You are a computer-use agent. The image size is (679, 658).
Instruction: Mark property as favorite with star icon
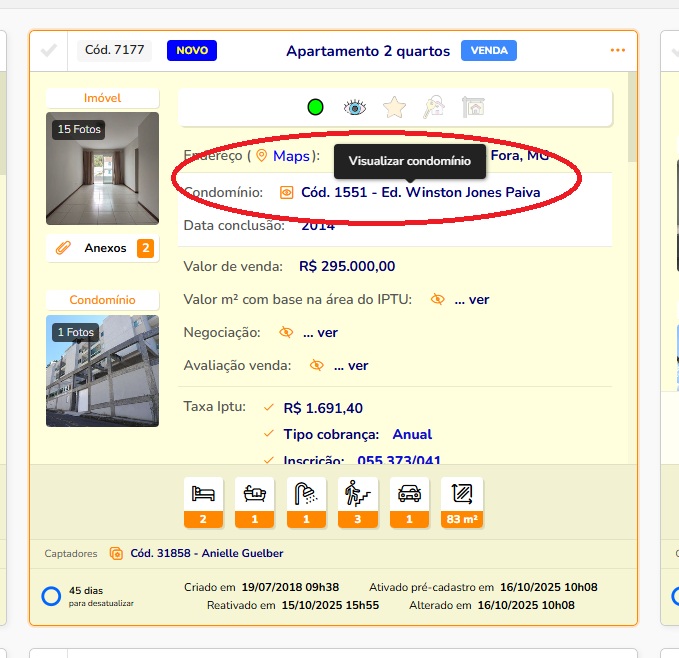point(395,107)
